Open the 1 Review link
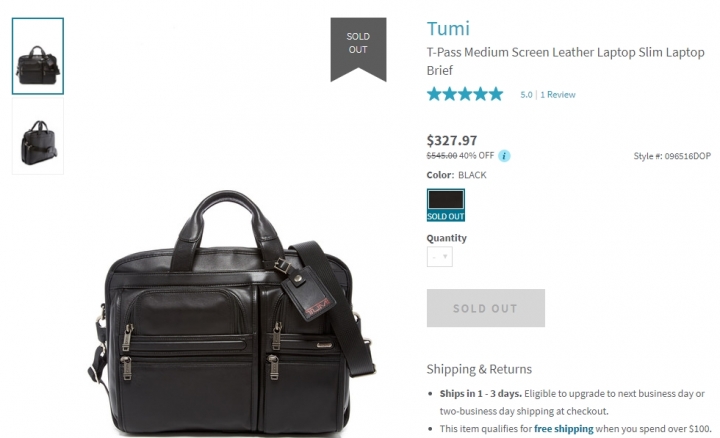Screen dimensions: 720x438 point(557,95)
